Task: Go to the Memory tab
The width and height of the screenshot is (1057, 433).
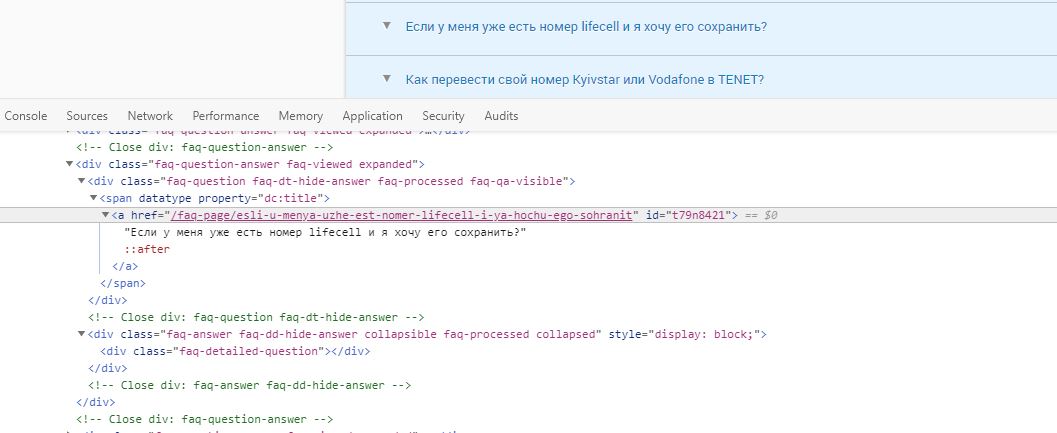Action: (300, 116)
